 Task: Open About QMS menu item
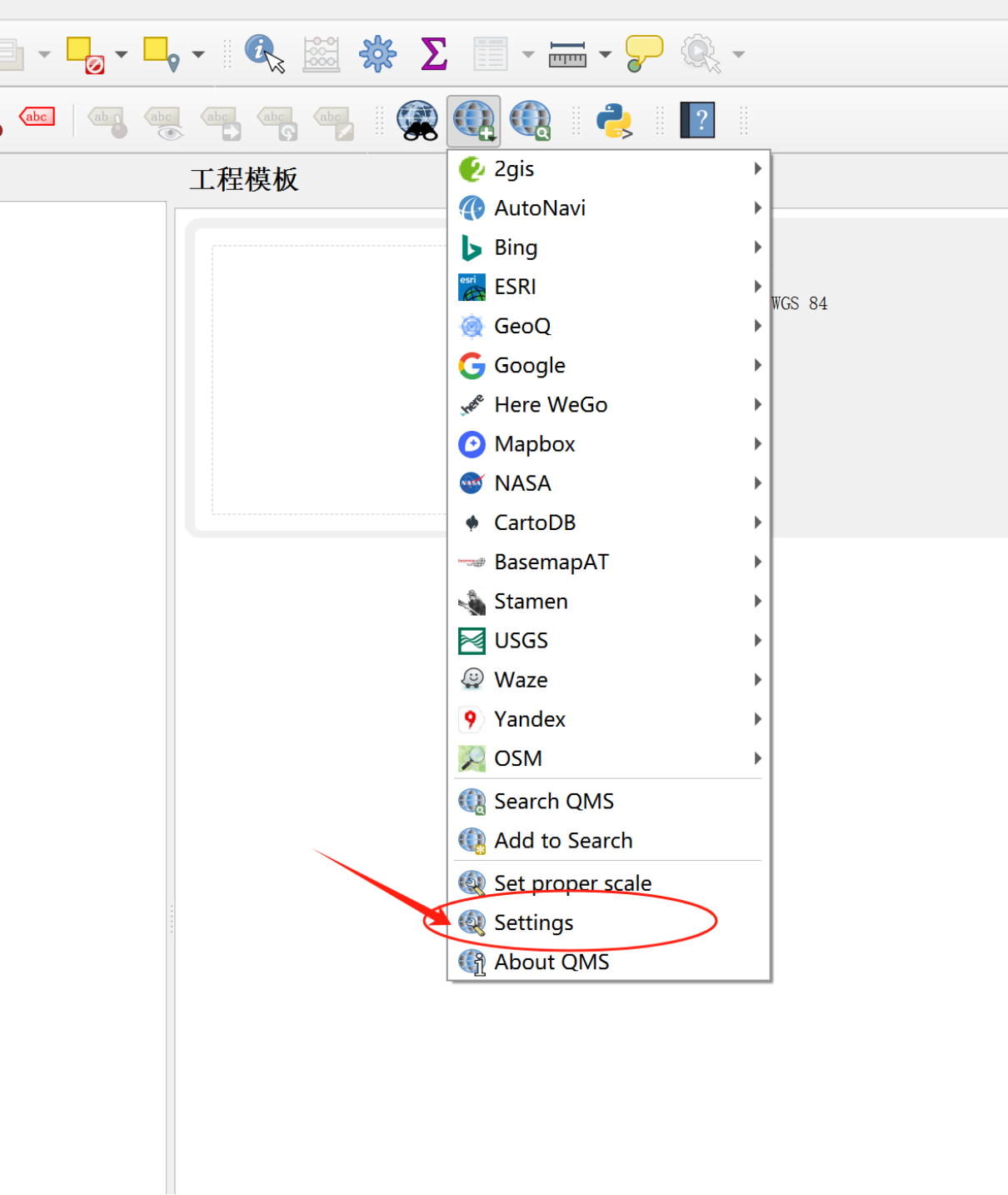tap(609, 962)
